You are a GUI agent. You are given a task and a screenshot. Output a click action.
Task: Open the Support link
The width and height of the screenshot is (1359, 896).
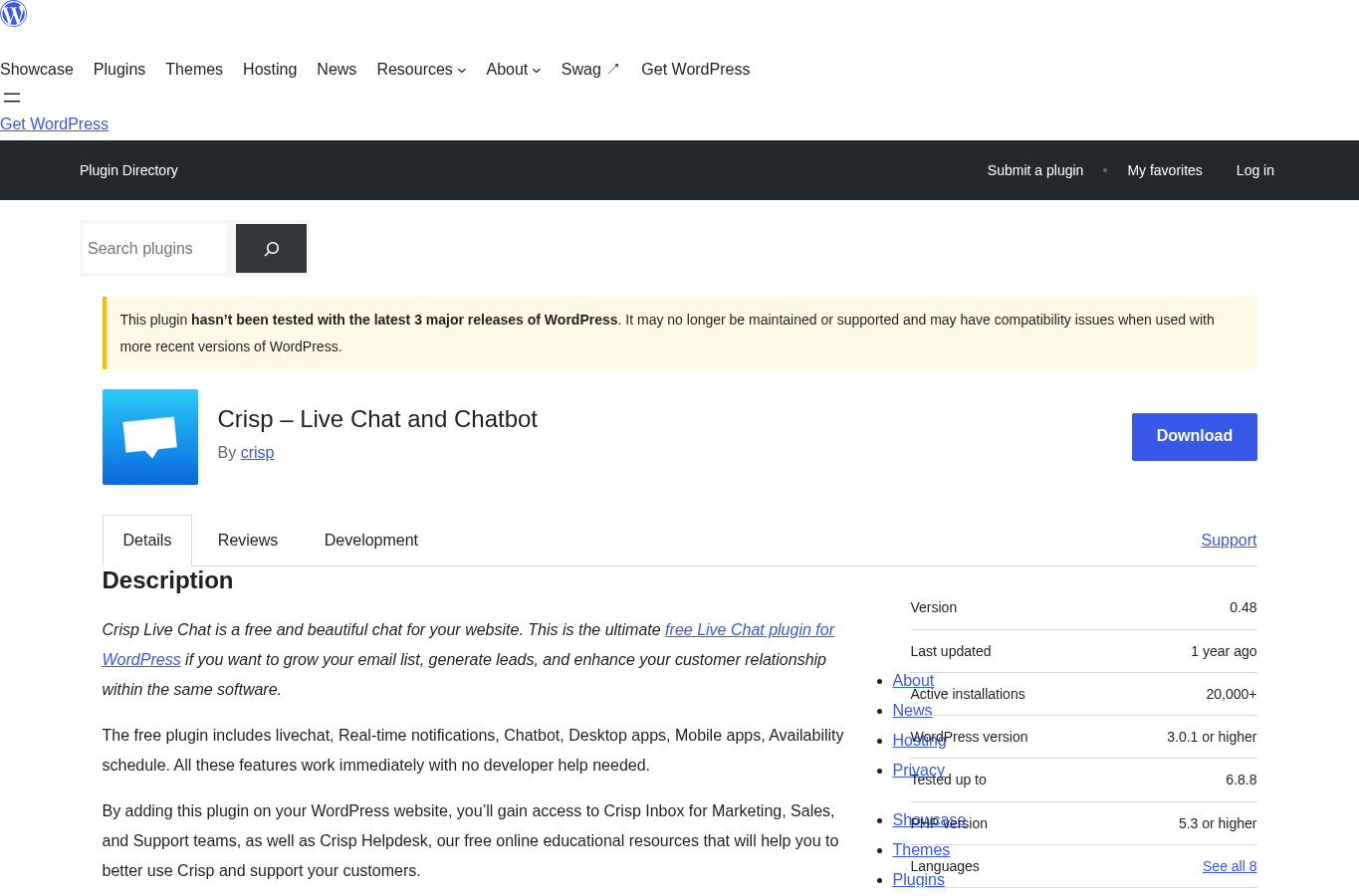coord(1229,541)
